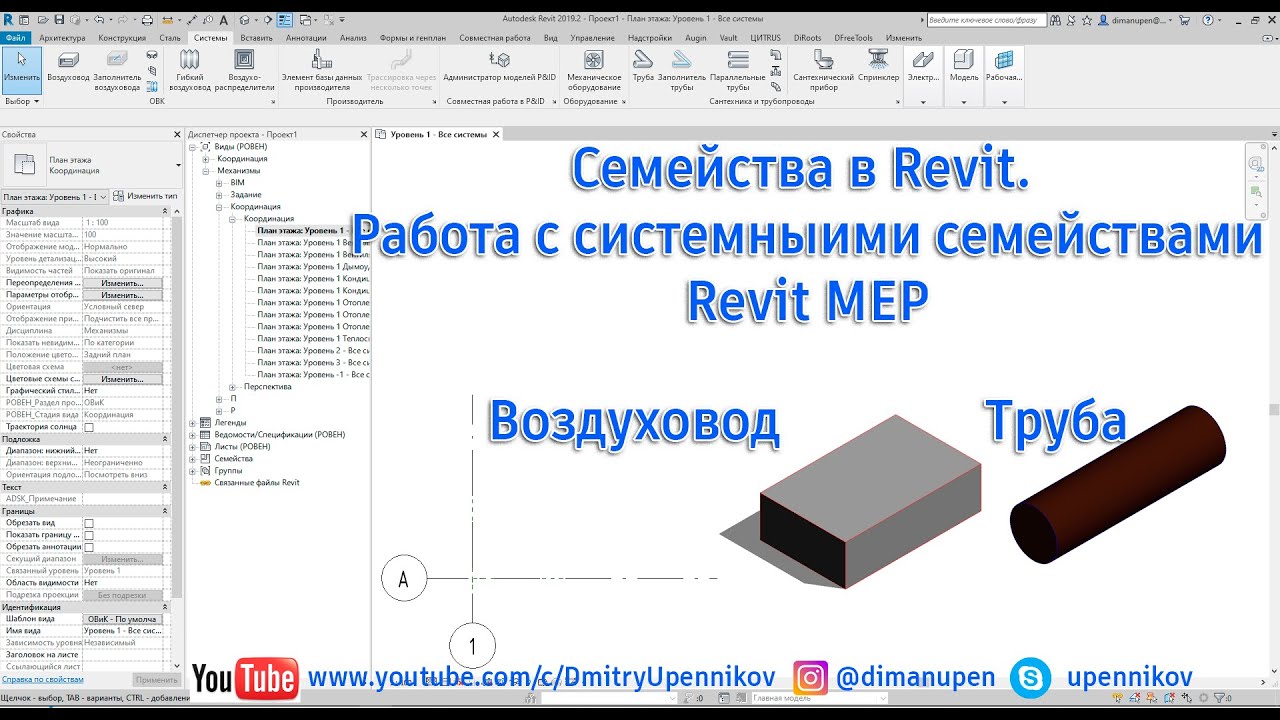Screen dimensions: 1280x720
Task: Click Элемент базы данных производителя
Action: 322,70
